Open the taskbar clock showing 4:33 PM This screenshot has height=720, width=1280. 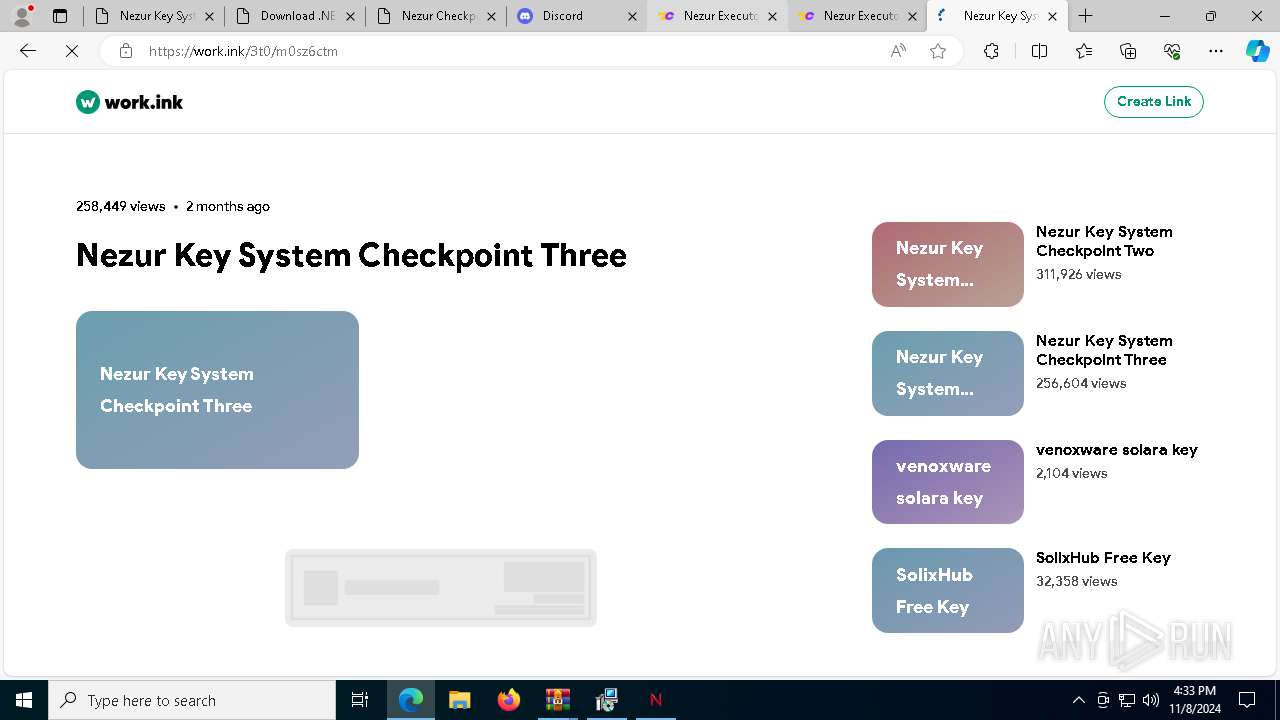coord(1194,700)
